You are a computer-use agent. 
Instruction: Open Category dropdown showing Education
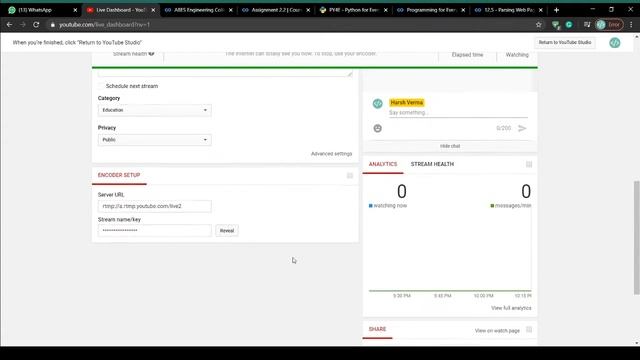pos(155,110)
